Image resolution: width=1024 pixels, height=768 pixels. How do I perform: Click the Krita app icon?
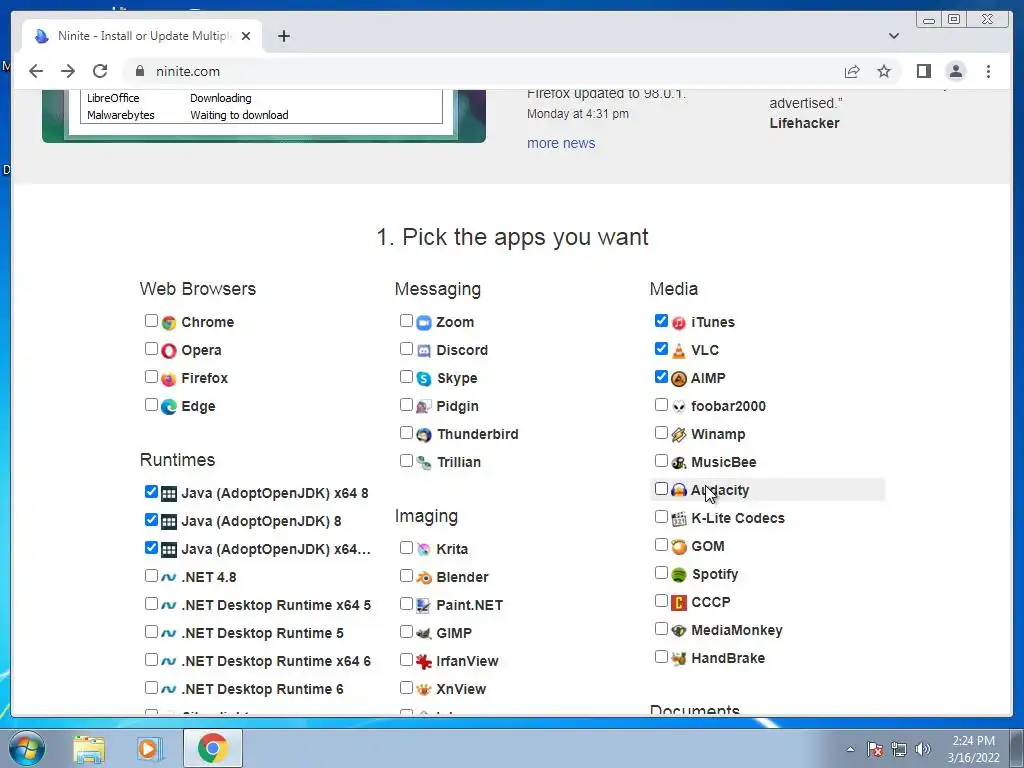(x=424, y=549)
